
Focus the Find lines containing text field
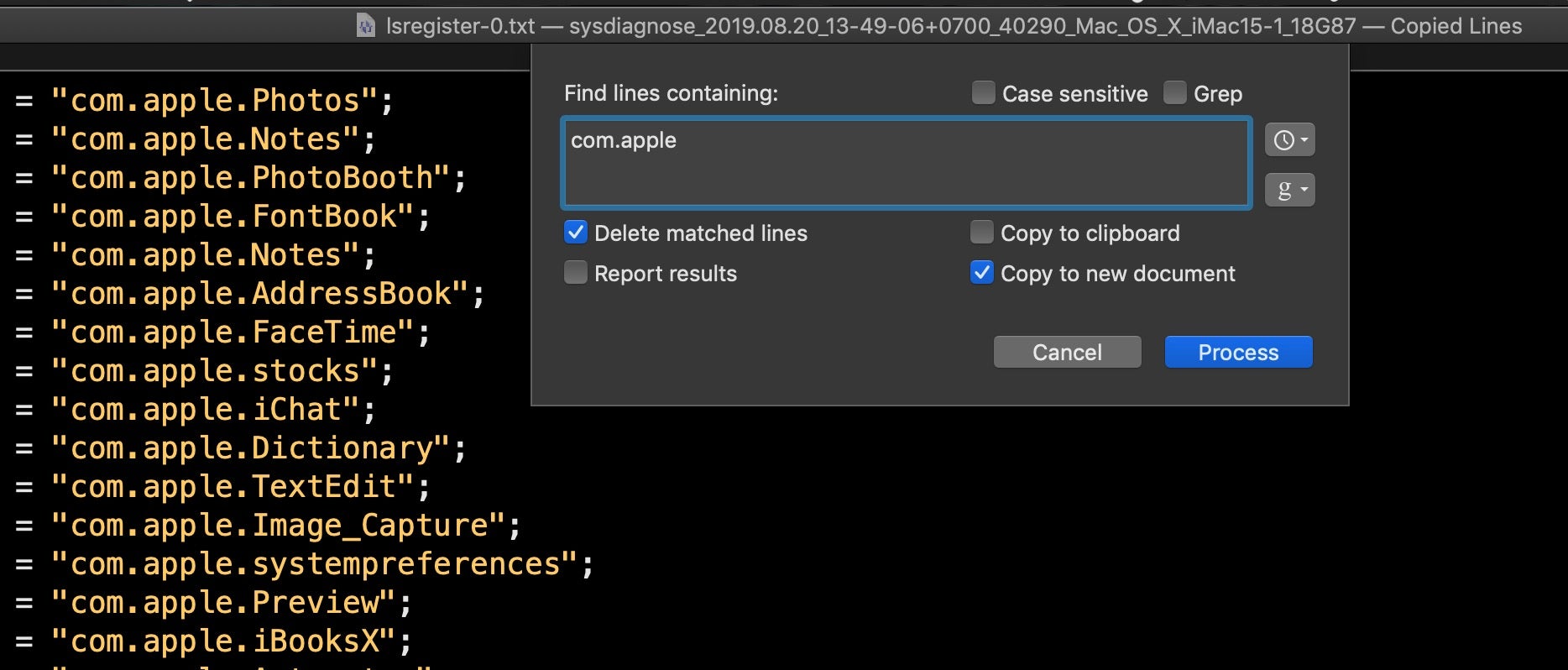pyautogui.click(x=907, y=163)
